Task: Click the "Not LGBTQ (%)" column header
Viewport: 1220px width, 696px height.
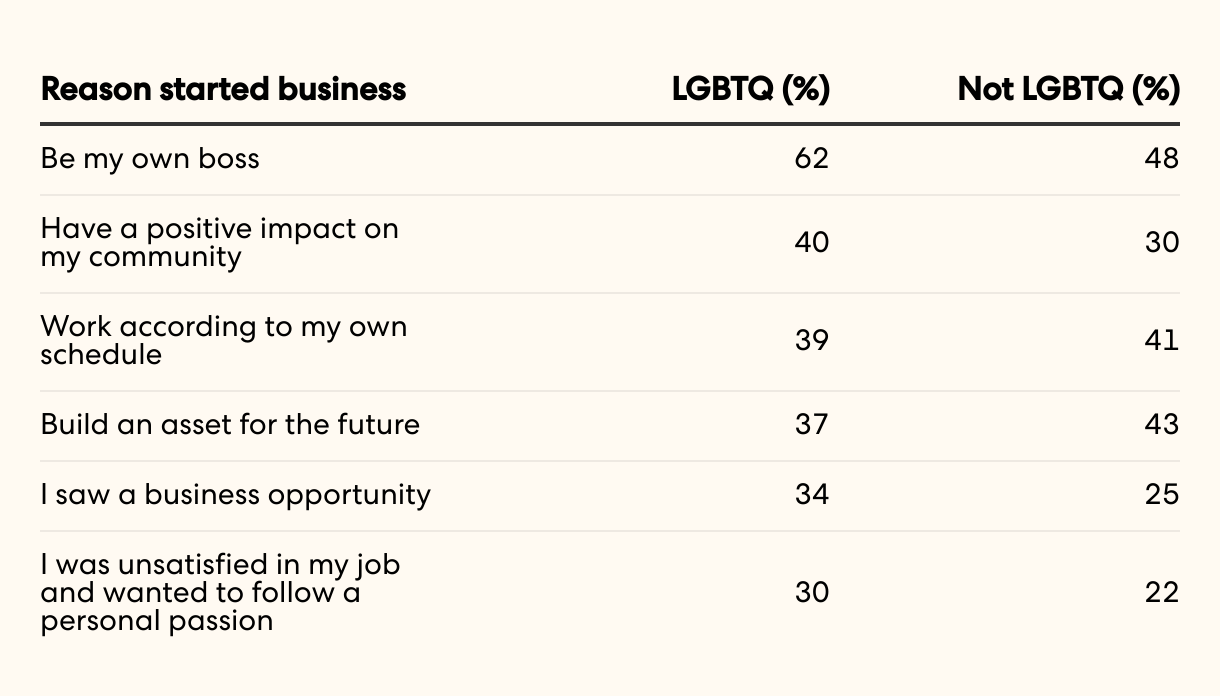Action: [1068, 90]
